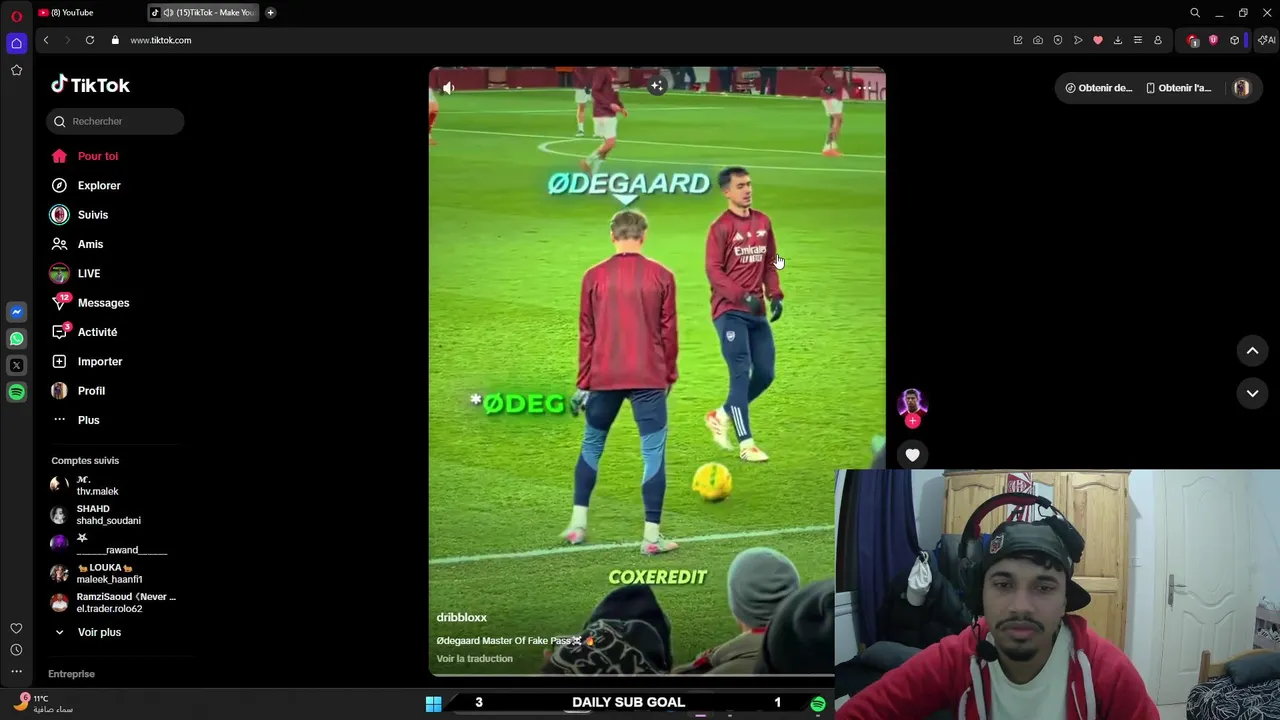
Task: Go to previous video up arrow
Action: [x=1252, y=350]
